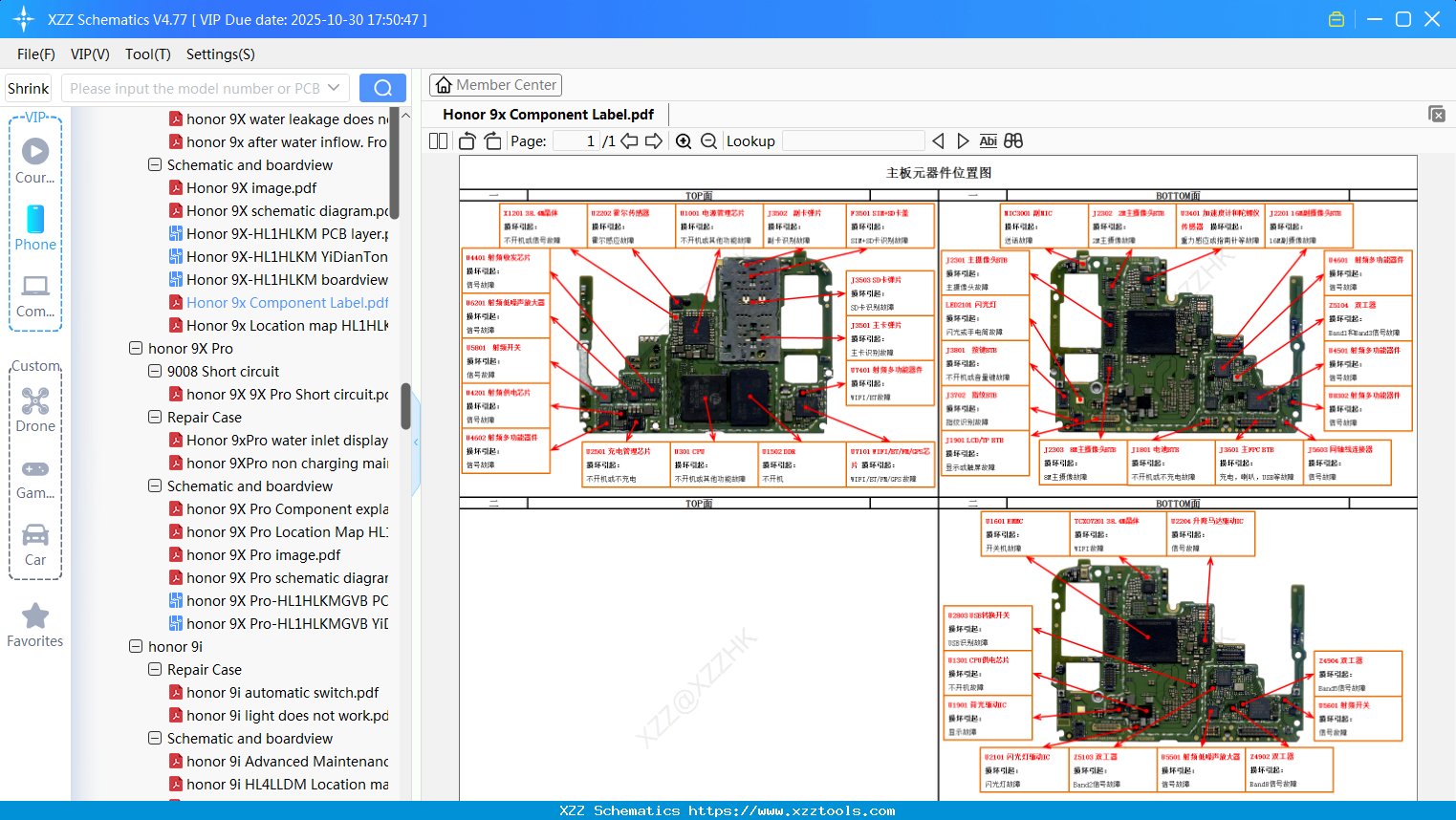1456x820 pixels.
Task: Click the Page number input field
Action: [576, 141]
